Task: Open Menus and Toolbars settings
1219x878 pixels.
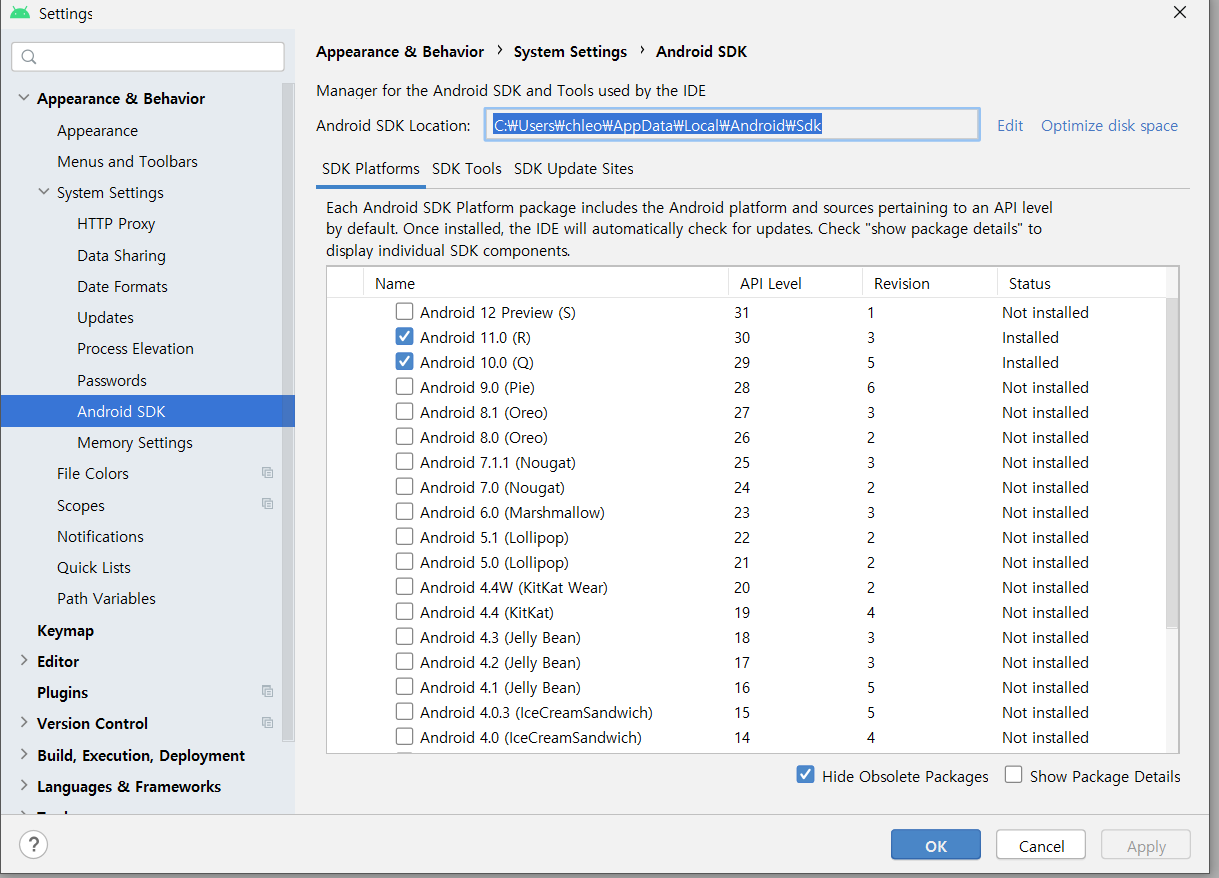Action: click(x=127, y=161)
